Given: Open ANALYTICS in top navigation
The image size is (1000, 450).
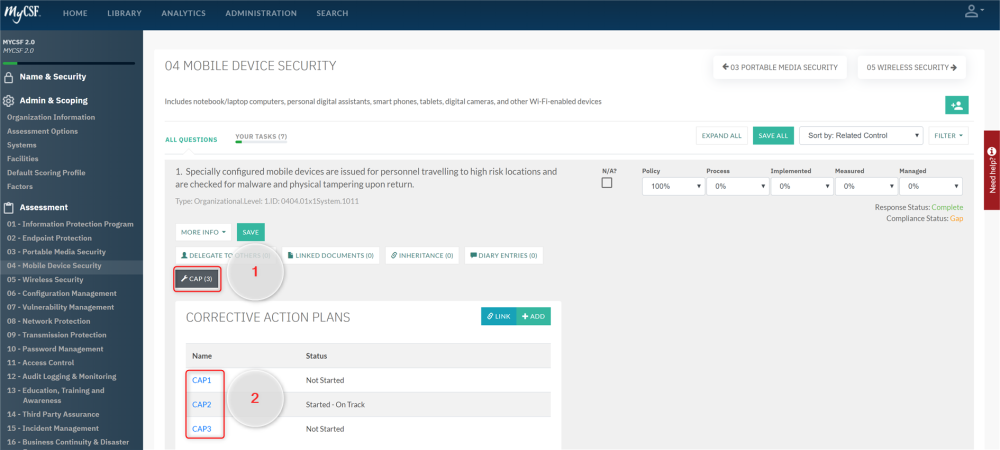Looking at the screenshot, I should (x=184, y=13).
